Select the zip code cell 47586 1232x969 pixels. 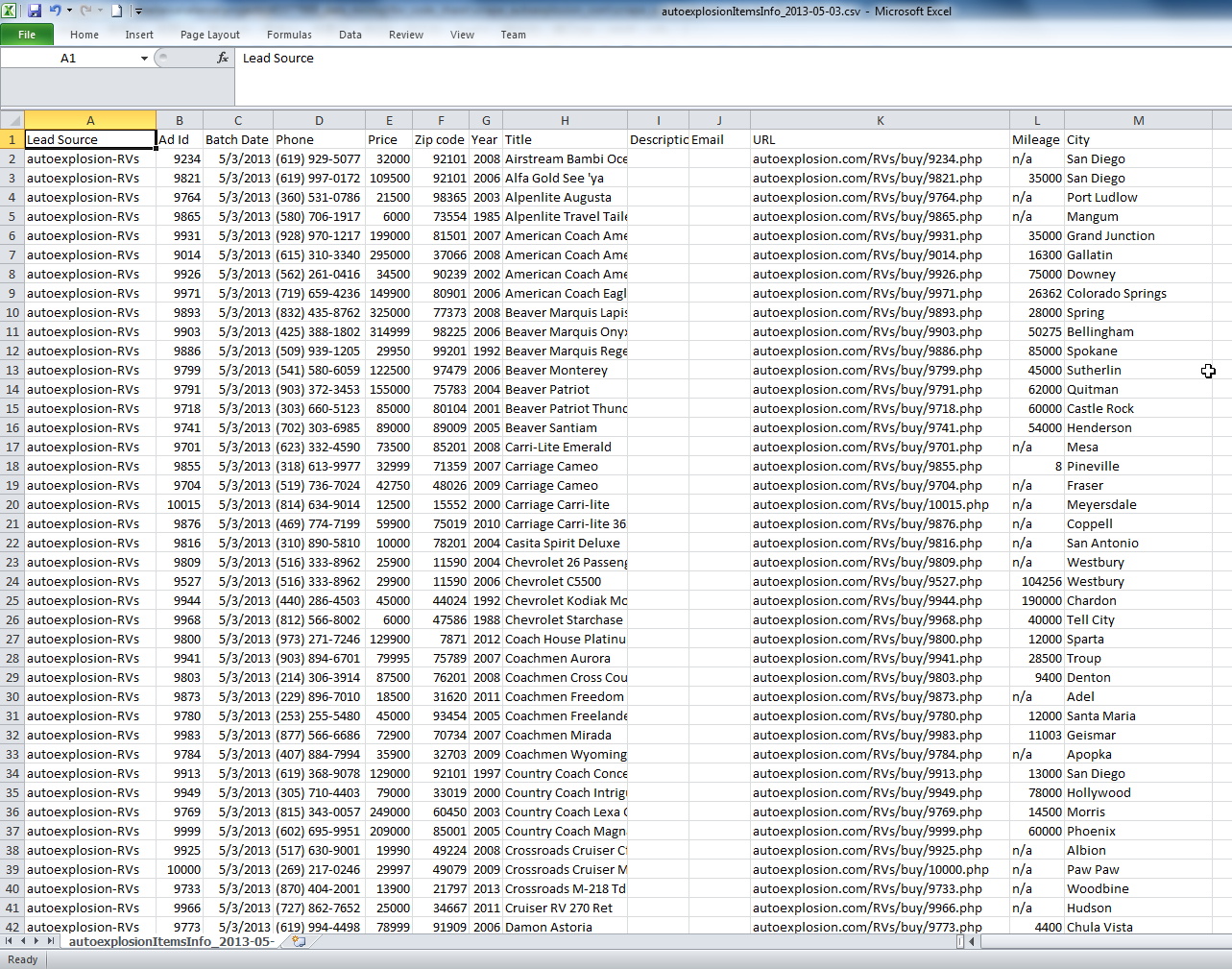[x=441, y=619]
